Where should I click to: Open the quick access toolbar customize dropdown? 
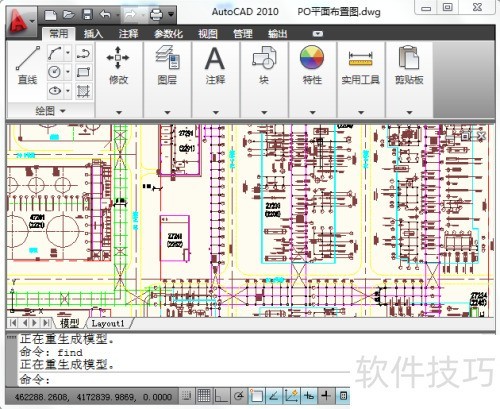coord(171,14)
